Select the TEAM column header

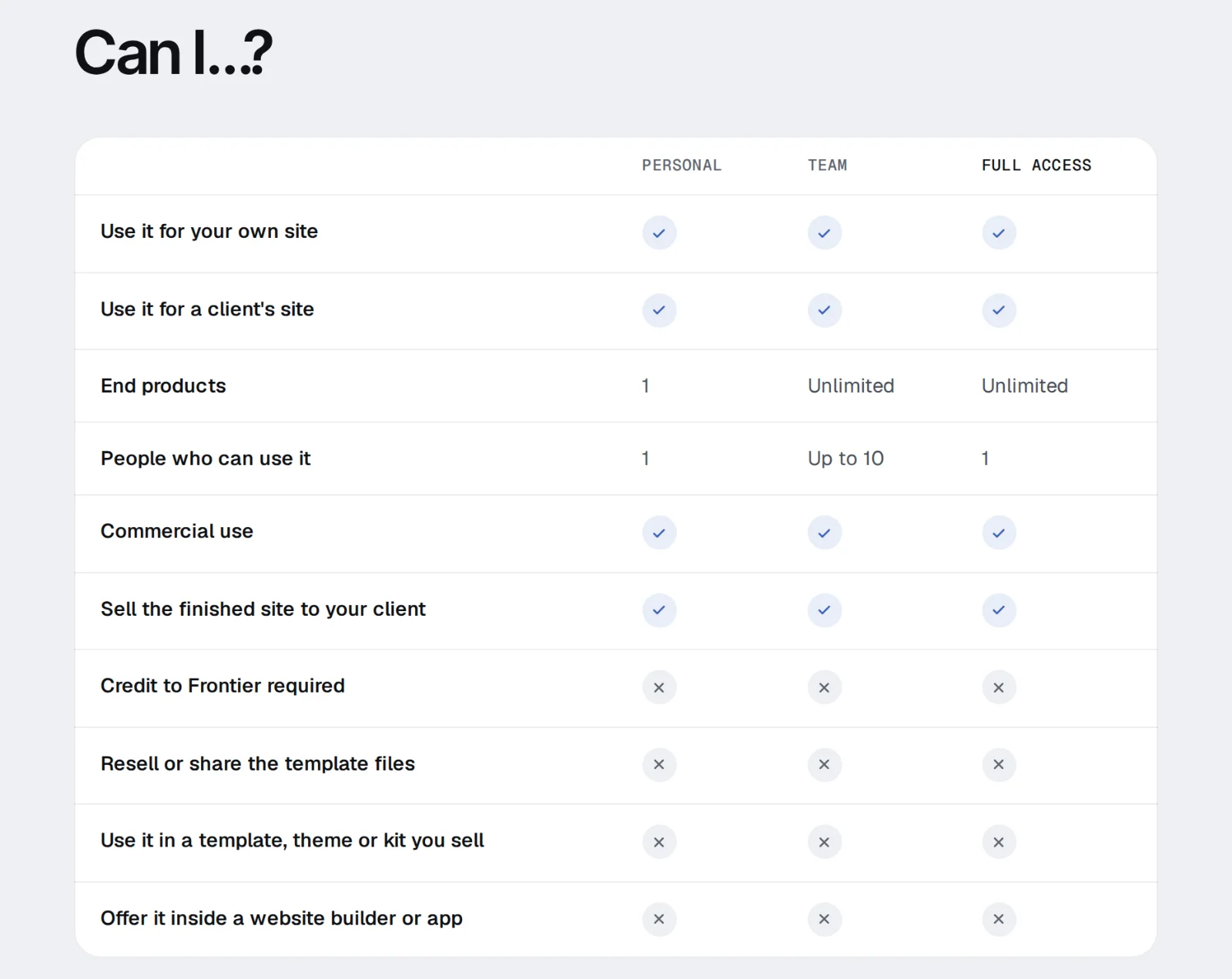tap(827, 165)
